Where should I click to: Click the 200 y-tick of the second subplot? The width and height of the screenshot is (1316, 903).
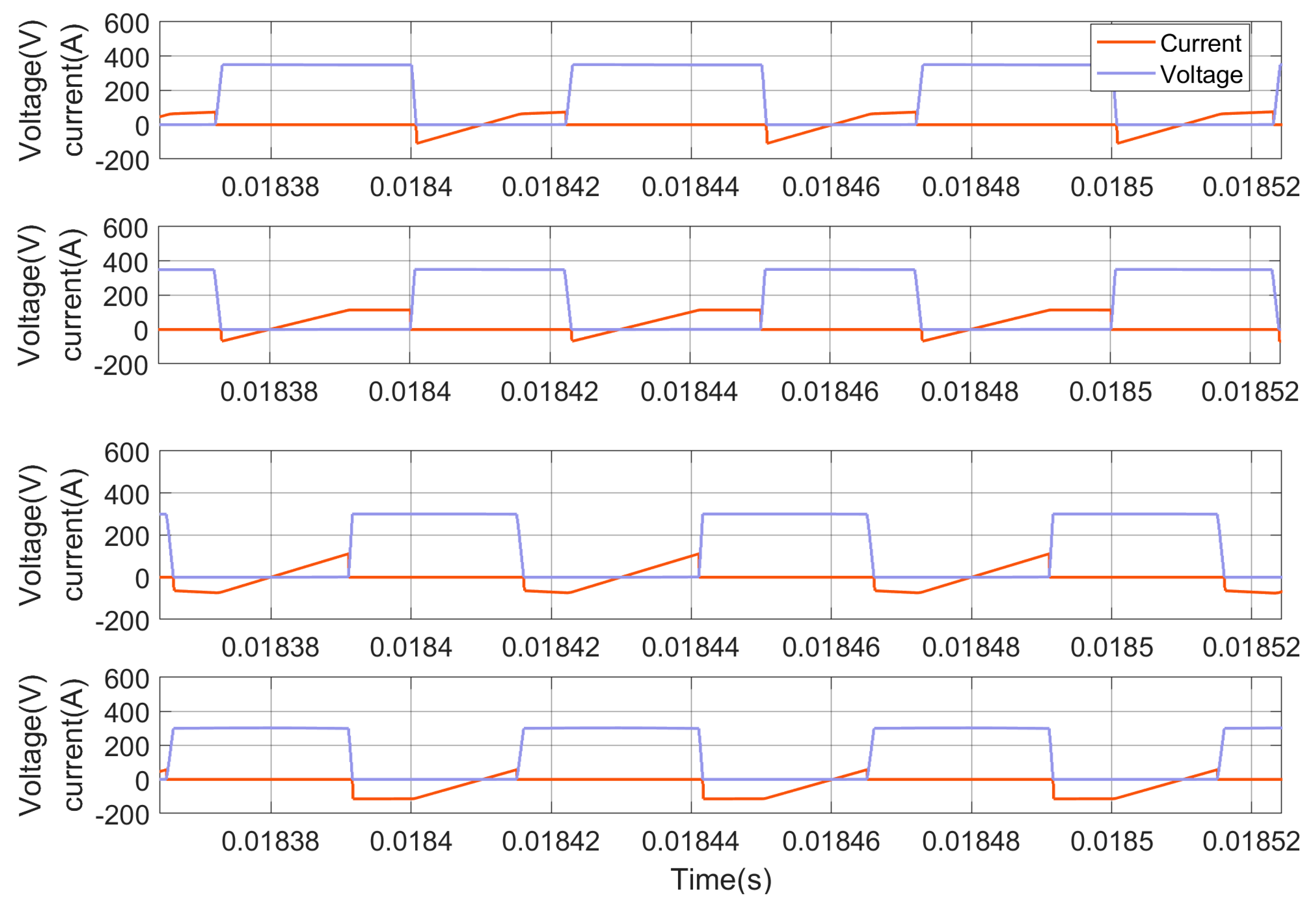point(125,297)
